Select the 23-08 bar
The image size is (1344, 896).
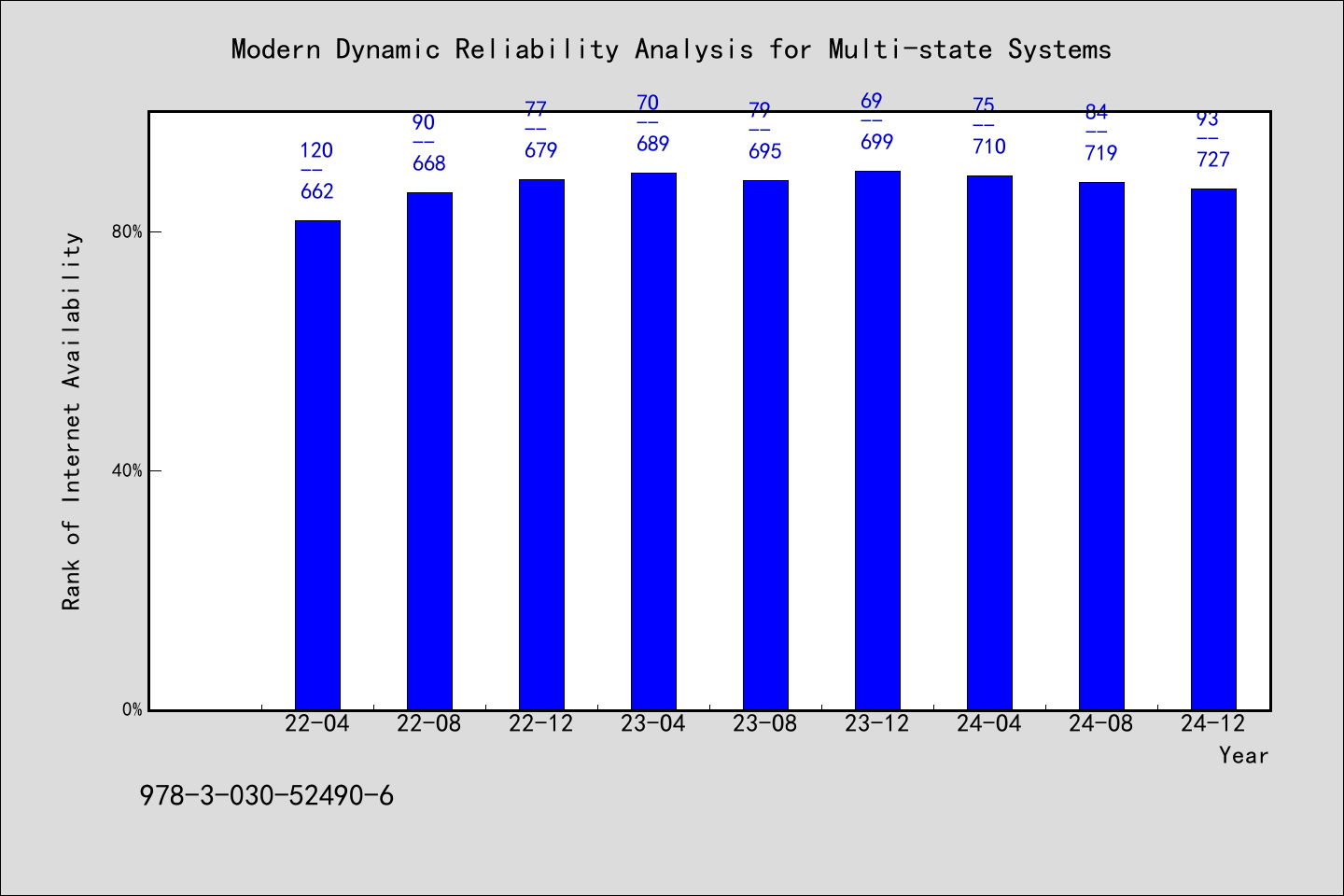point(765,445)
